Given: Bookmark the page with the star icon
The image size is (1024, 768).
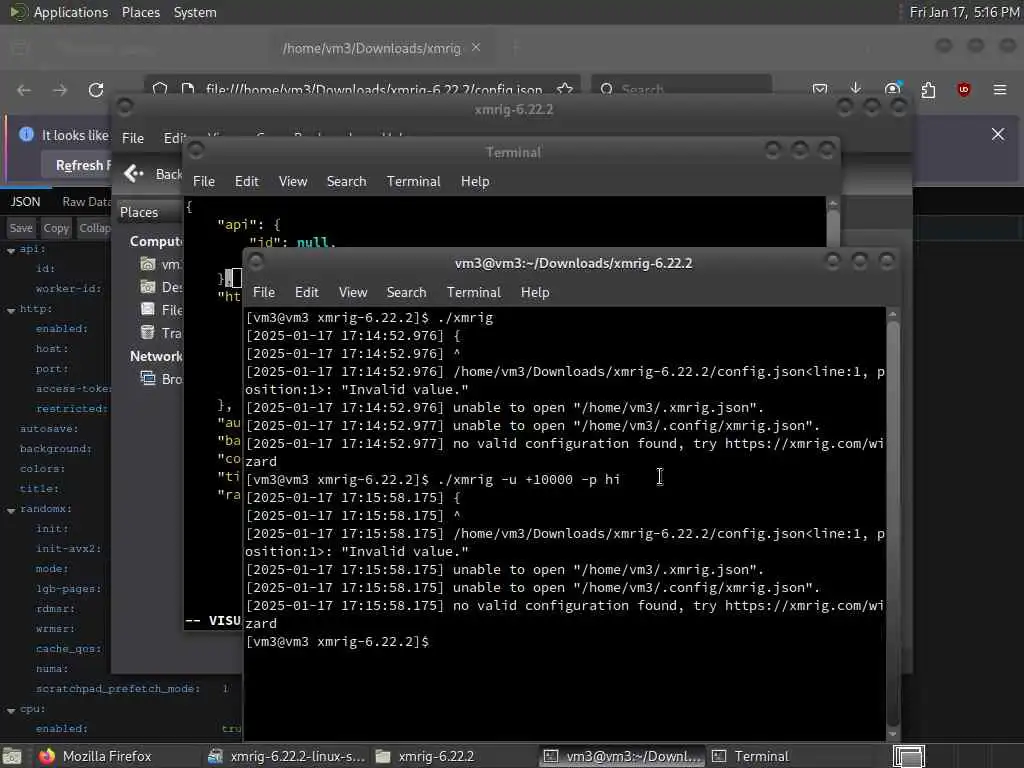Looking at the screenshot, I should 565,89.
